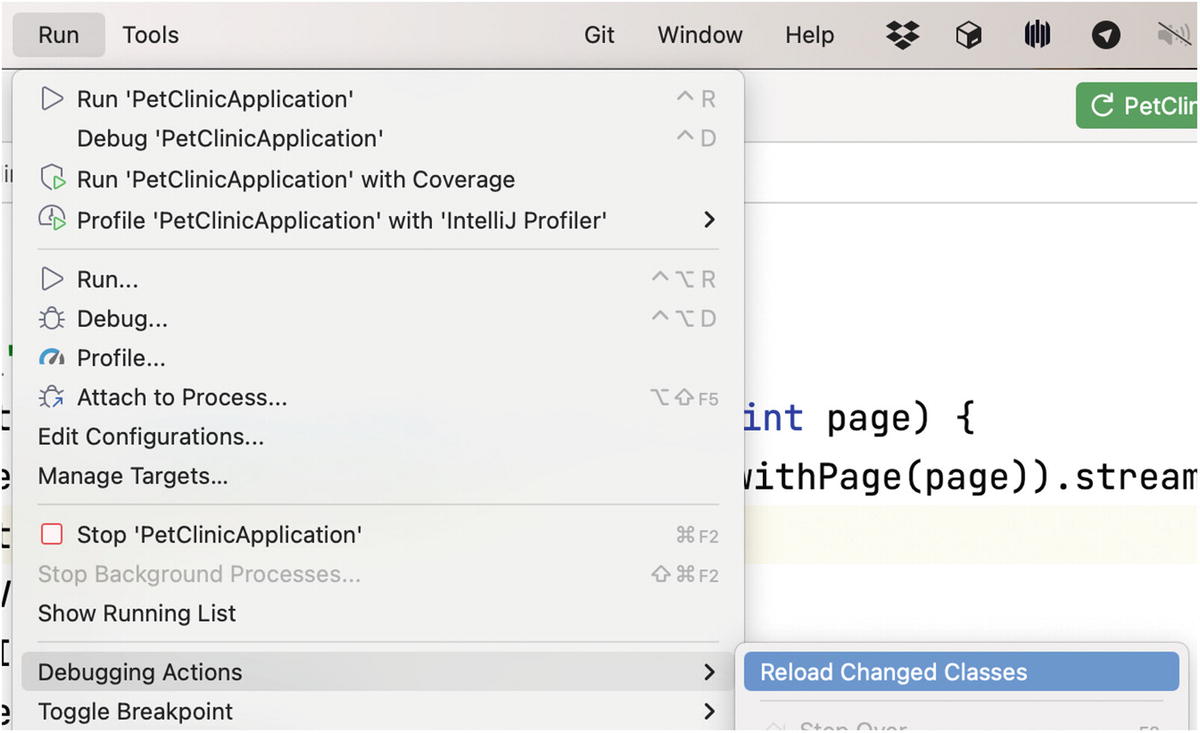
Task: Open the Git menu
Action: click(x=599, y=35)
